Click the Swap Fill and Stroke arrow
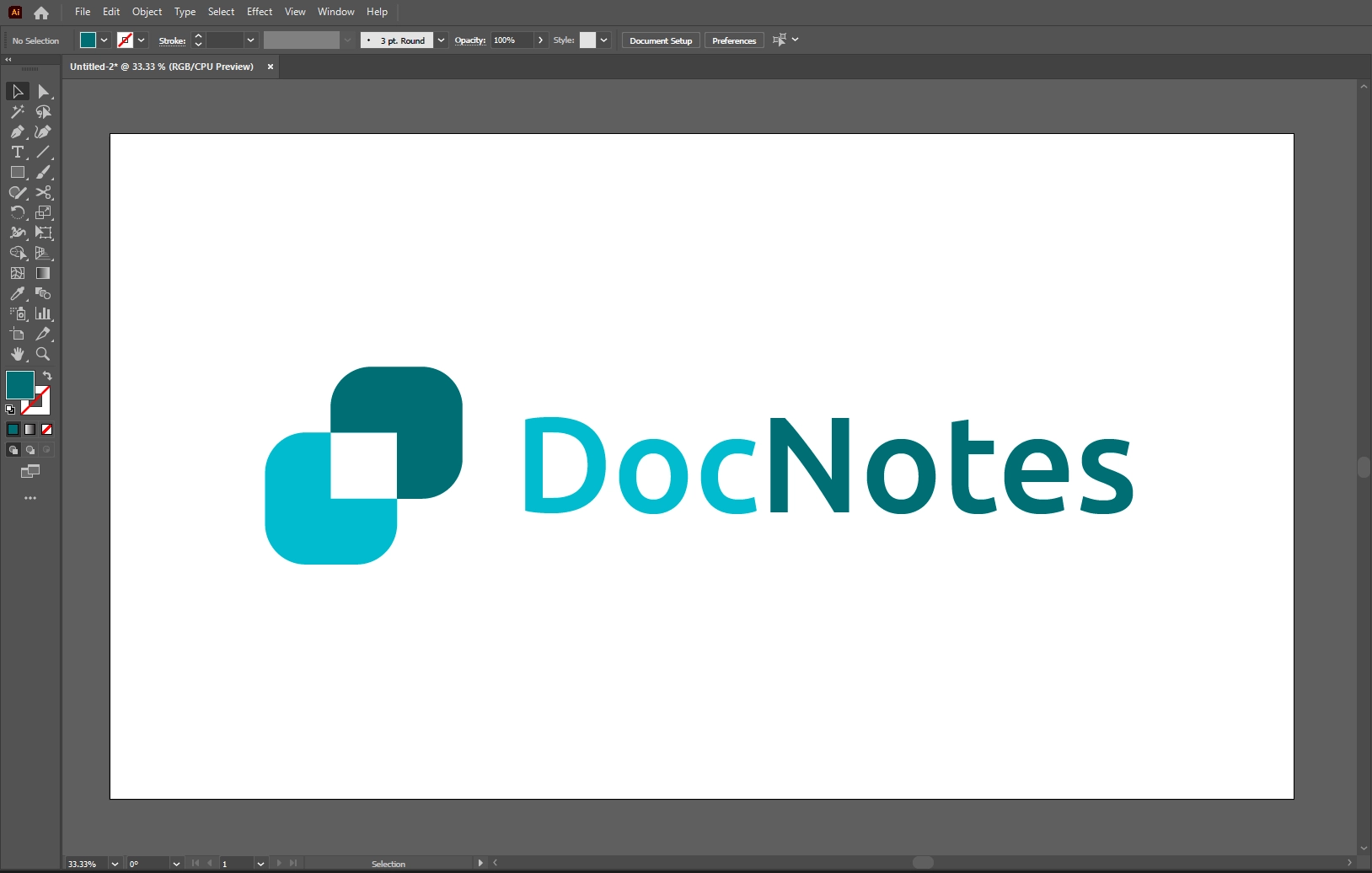The height and width of the screenshot is (873, 1372). pyautogui.click(x=47, y=376)
